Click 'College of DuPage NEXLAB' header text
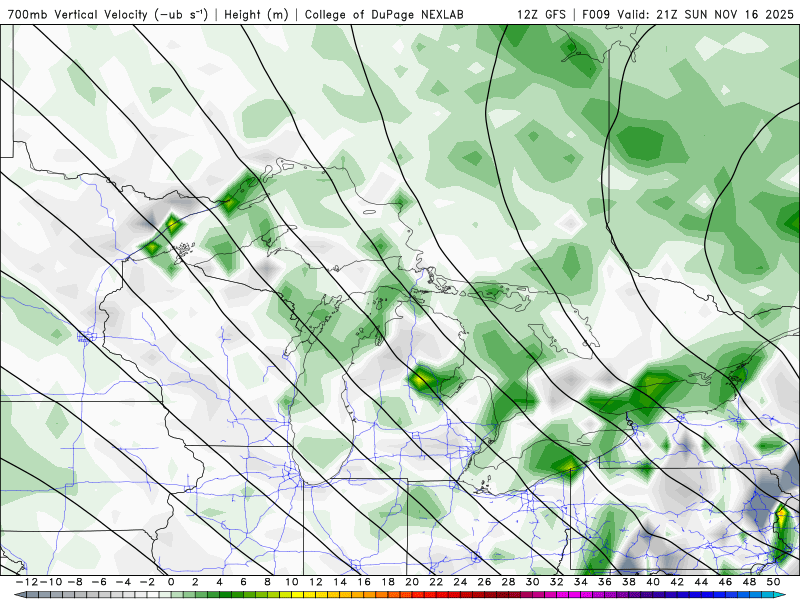 pos(384,14)
